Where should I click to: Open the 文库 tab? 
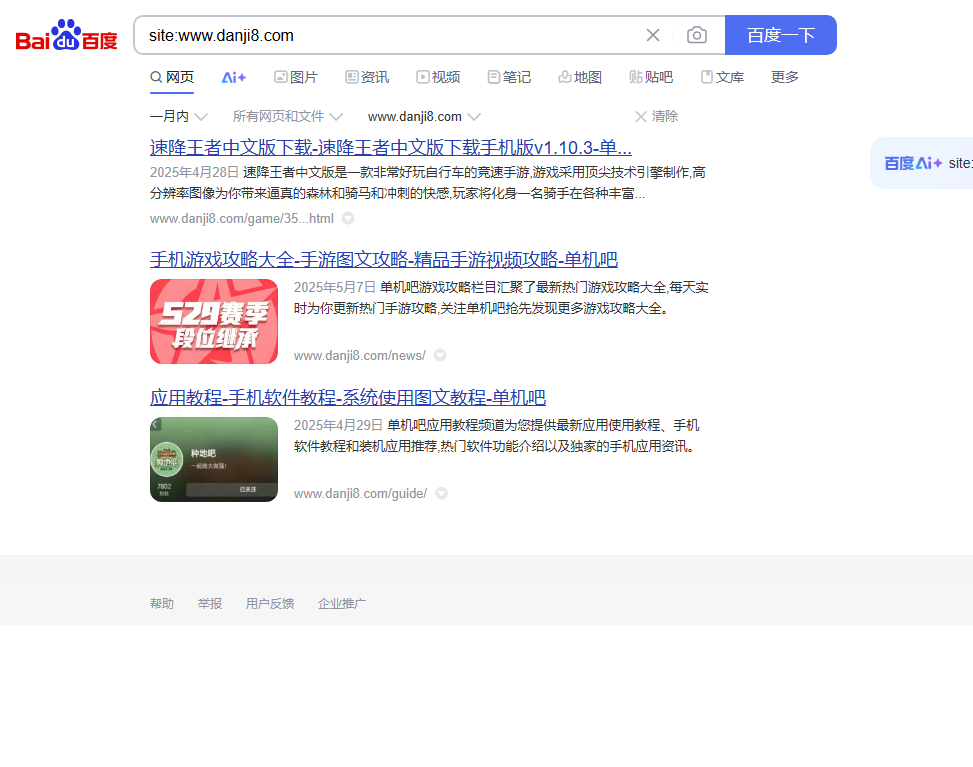(x=722, y=77)
